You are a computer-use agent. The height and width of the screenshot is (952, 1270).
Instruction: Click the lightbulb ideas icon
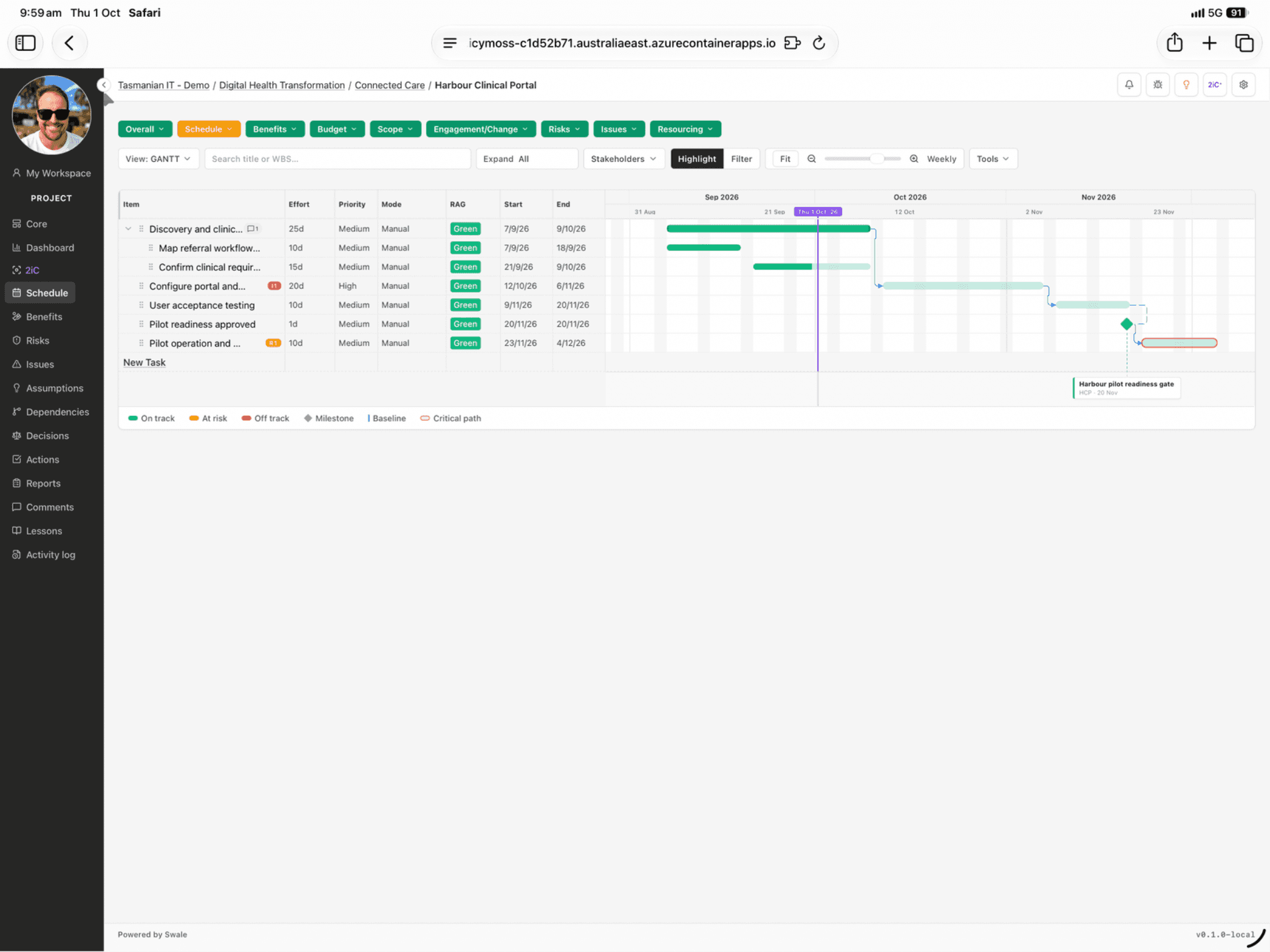(1186, 85)
